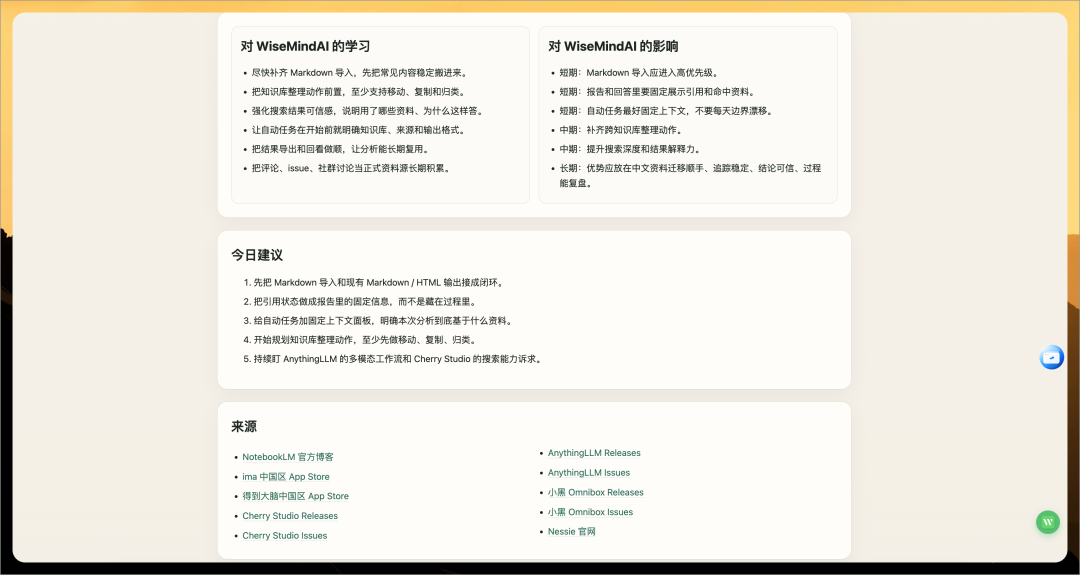Open the Nessie 官网 link
Viewport: 1080px width, 575px height.
(572, 532)
